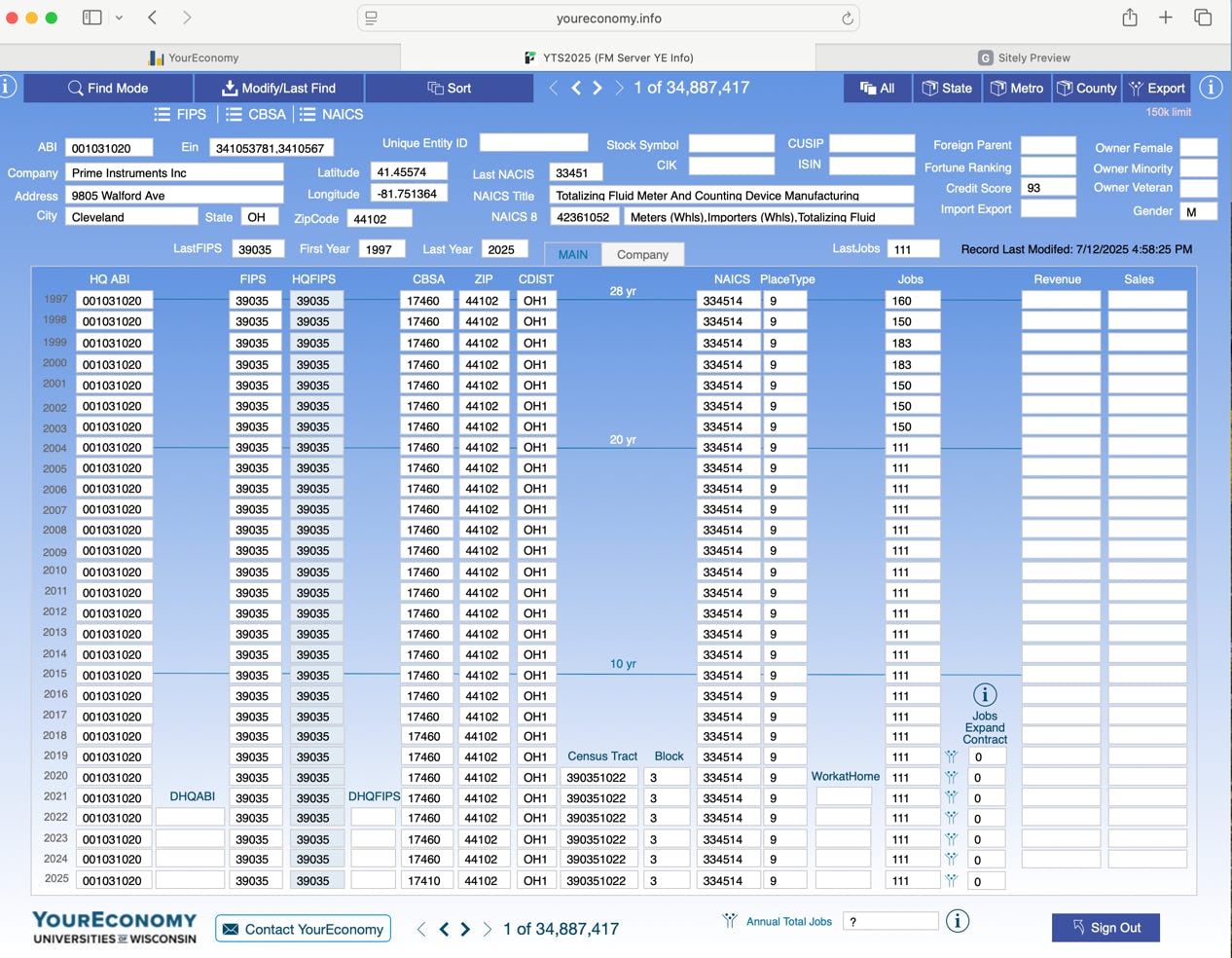Click the Company name input field
Screen dimensions: 1232x958
[x=175, y=172]
